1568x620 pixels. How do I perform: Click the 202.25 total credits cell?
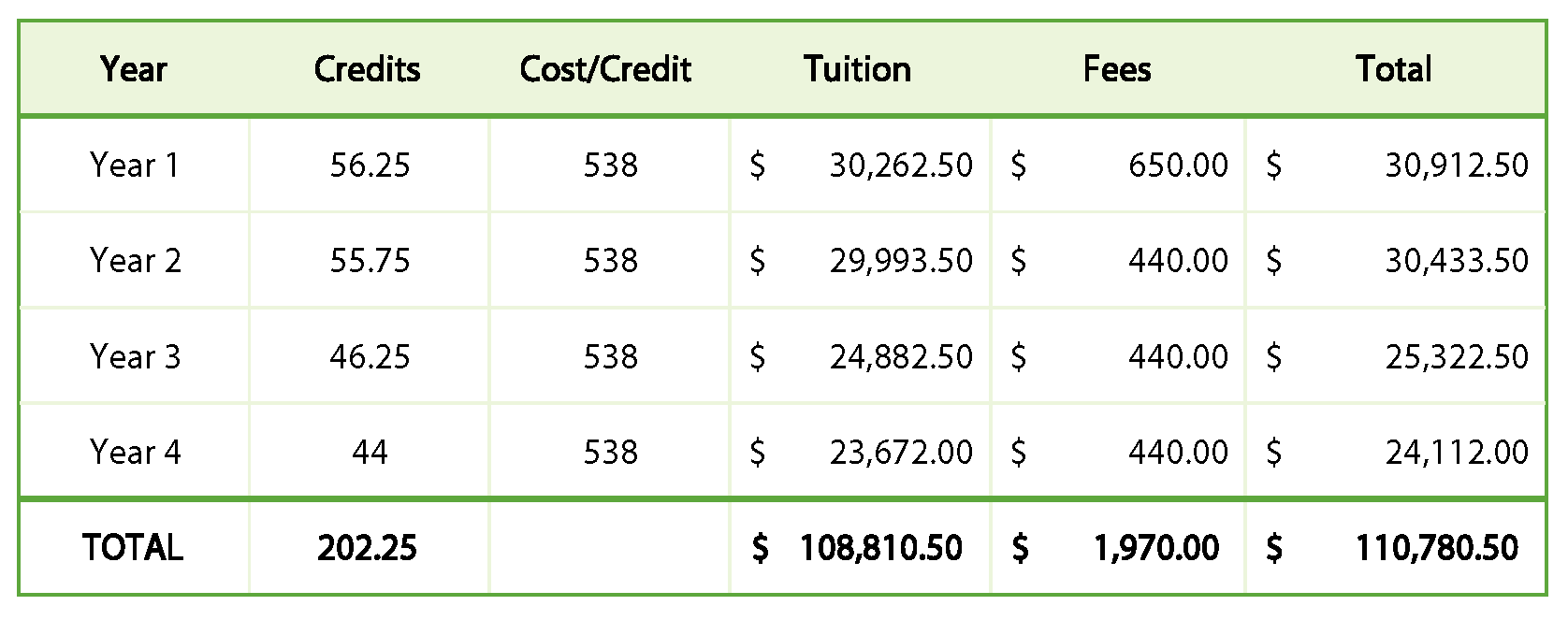pos(368,547)
